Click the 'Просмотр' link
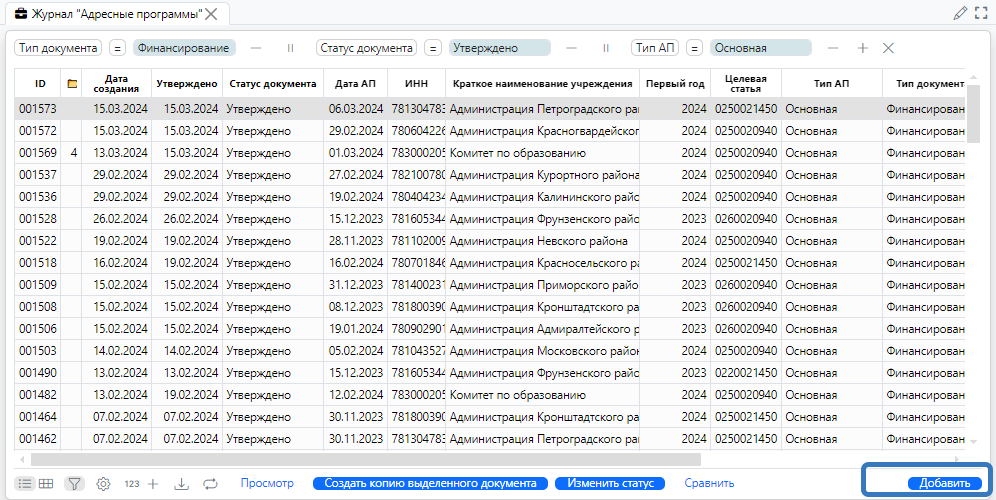The height and width of the screenshot is (500, 996). click(267, 483)
